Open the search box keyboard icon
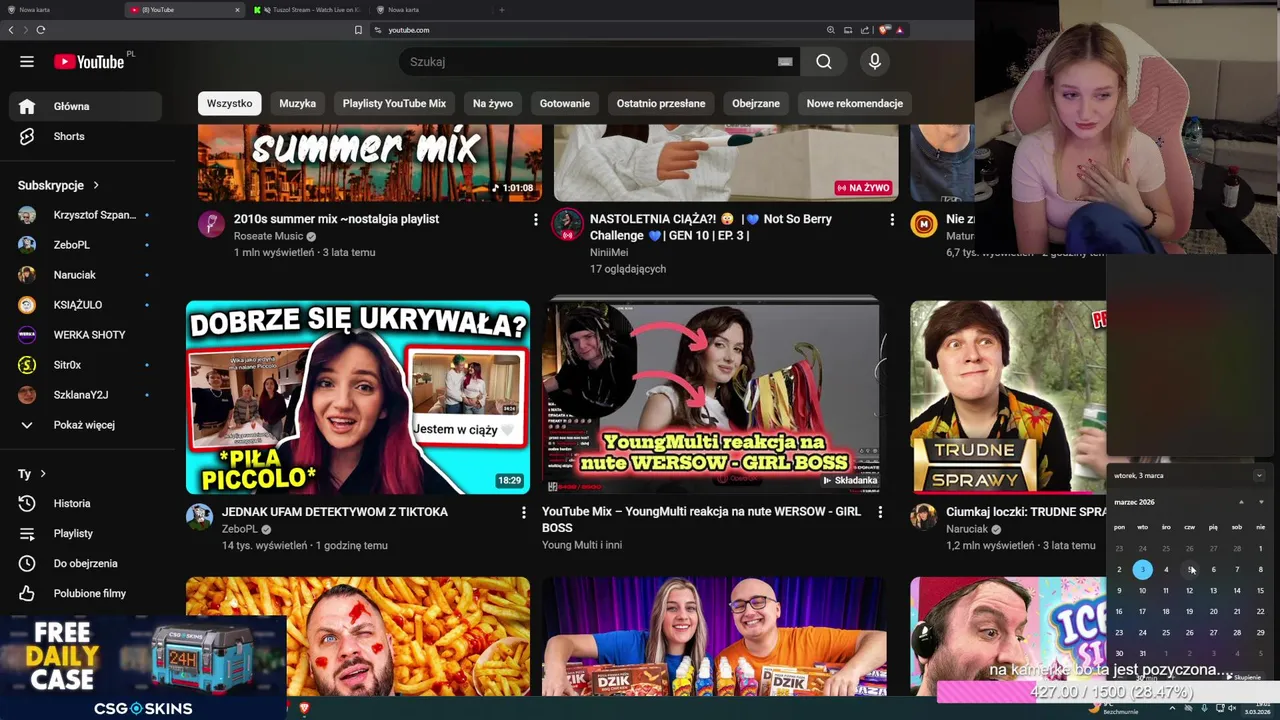This screenshot has height=720, width=1280. point(785,62)
